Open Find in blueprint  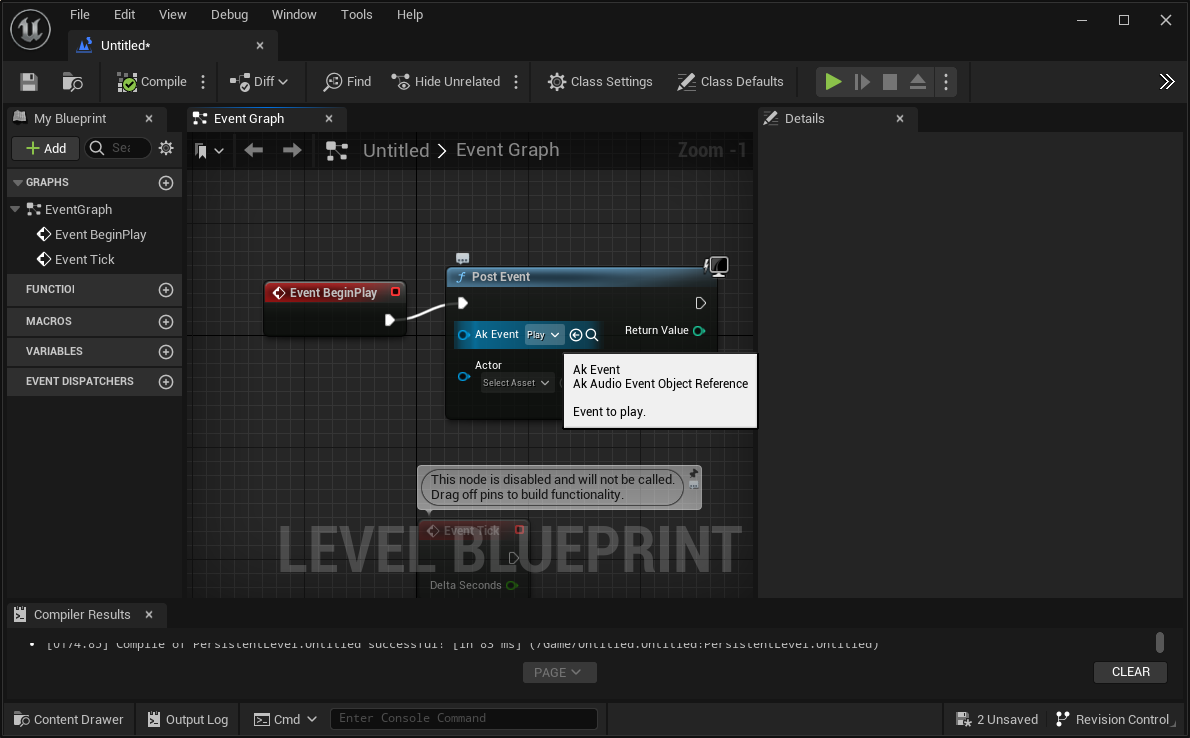point(347,82)
